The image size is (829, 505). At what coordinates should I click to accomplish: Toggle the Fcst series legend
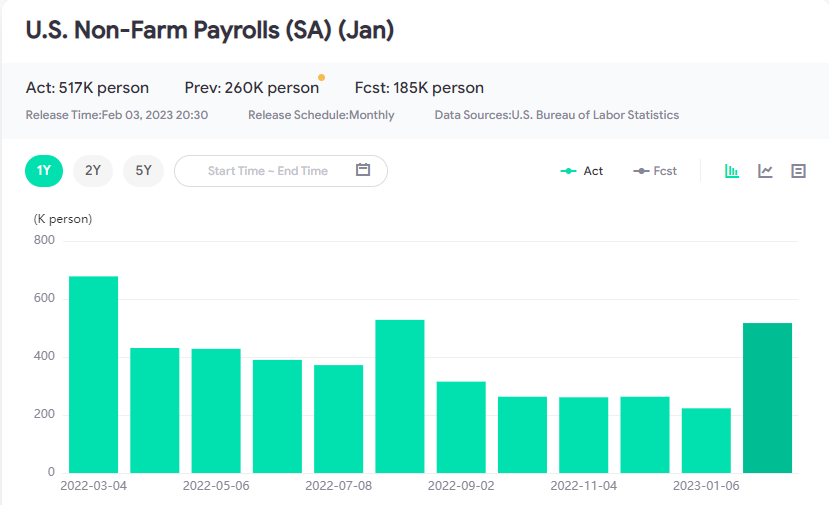[656, 171]
